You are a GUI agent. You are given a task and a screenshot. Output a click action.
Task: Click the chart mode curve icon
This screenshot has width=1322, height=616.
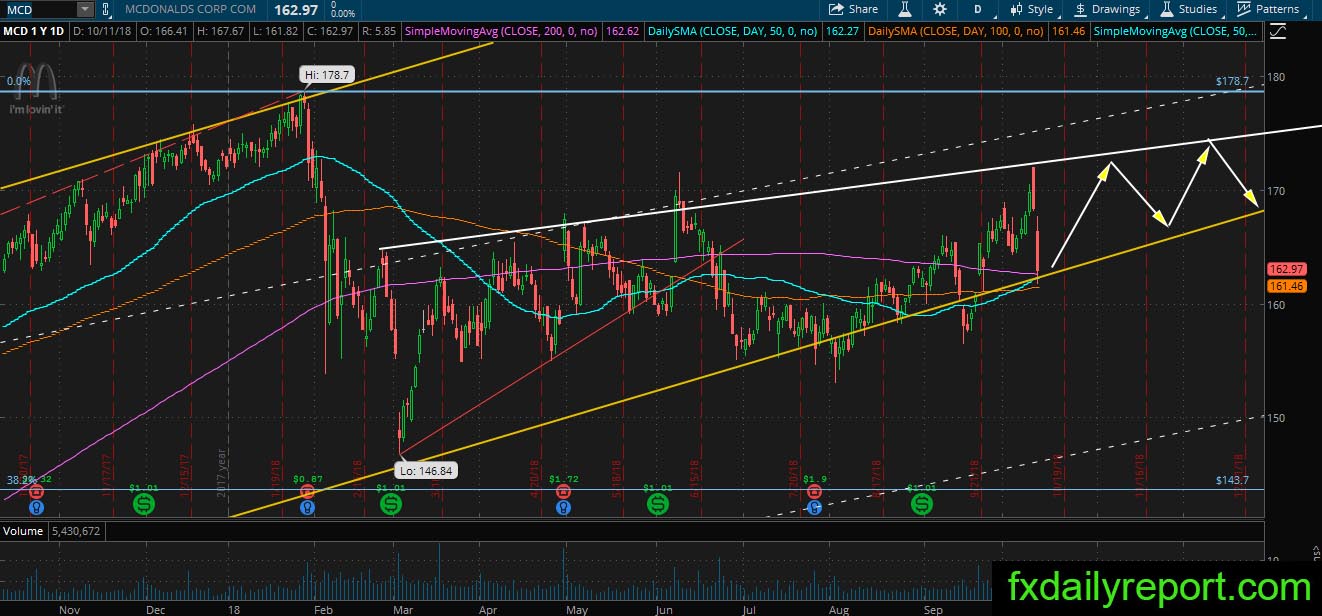(x=1276, y=31)
